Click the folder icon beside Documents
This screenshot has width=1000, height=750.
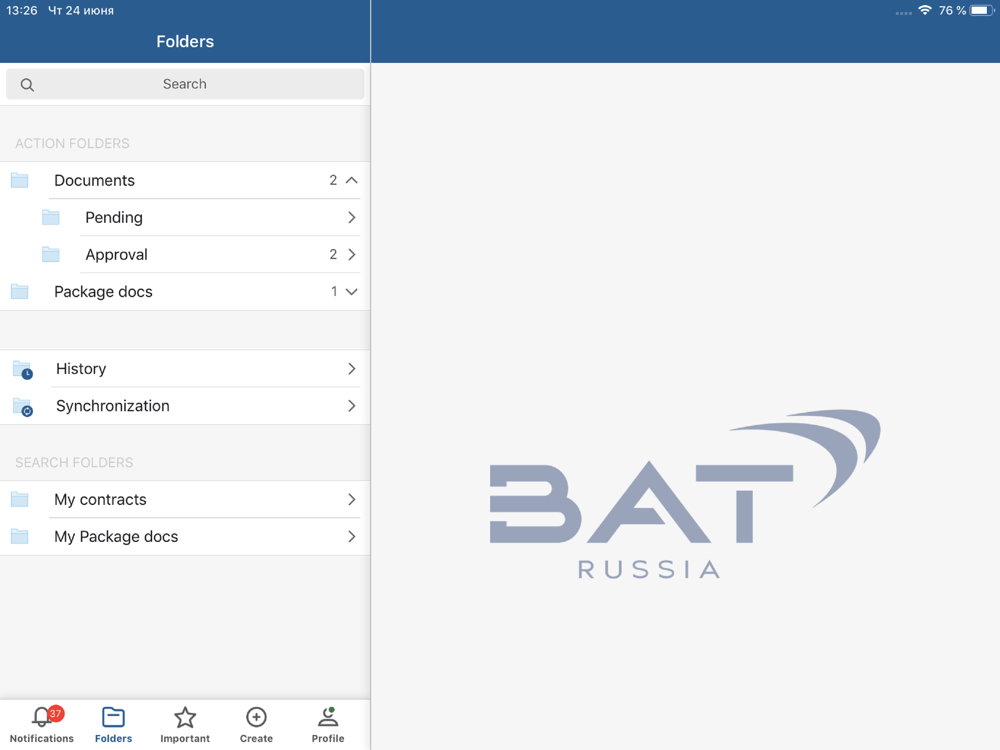tap(20, 180)
